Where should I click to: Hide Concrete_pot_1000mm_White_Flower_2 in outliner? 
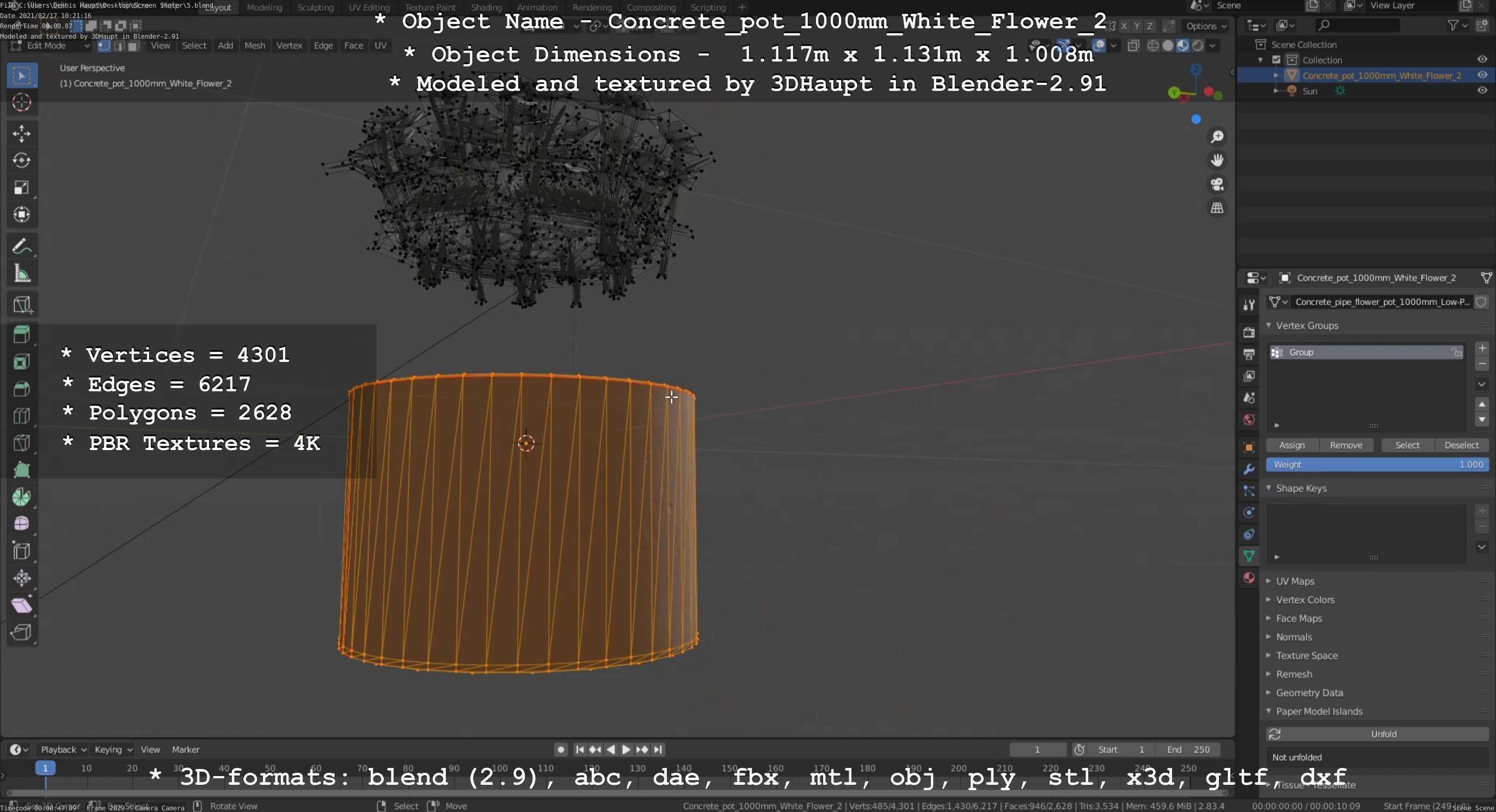(1482, 75)
